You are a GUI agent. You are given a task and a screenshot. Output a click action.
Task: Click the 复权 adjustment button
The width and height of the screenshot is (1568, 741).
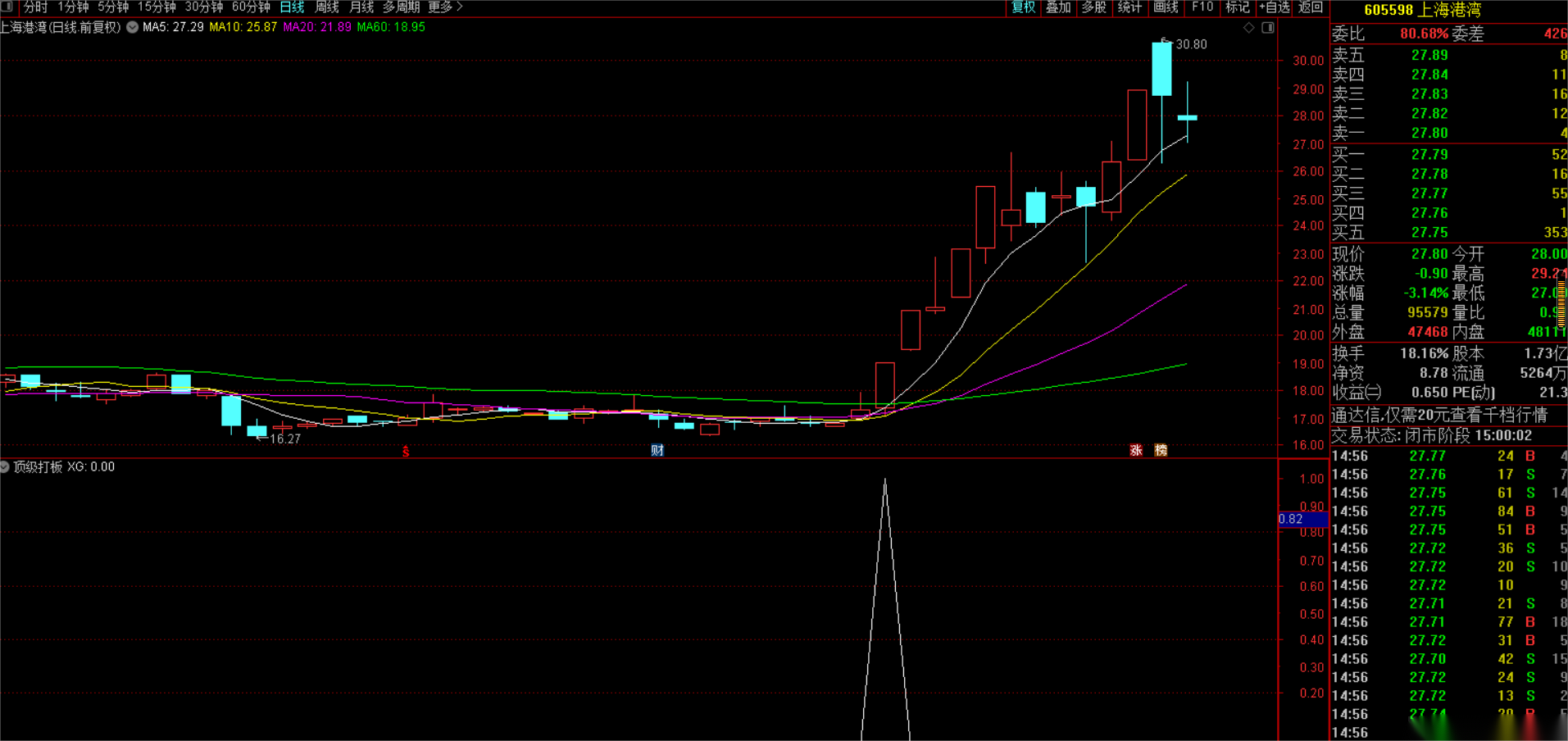[1024, 7]
